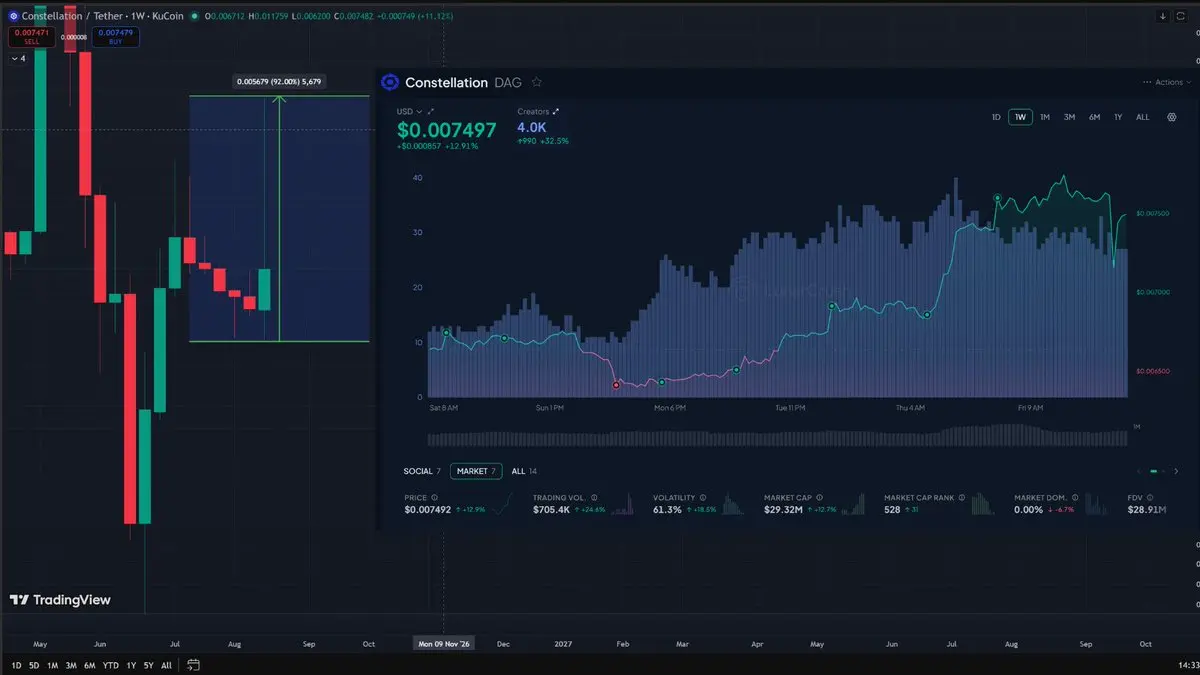This screenshot has width=1200, height=675.
Task: Show info for the MARKET DOM. metric
Action: click(1076, 497)
